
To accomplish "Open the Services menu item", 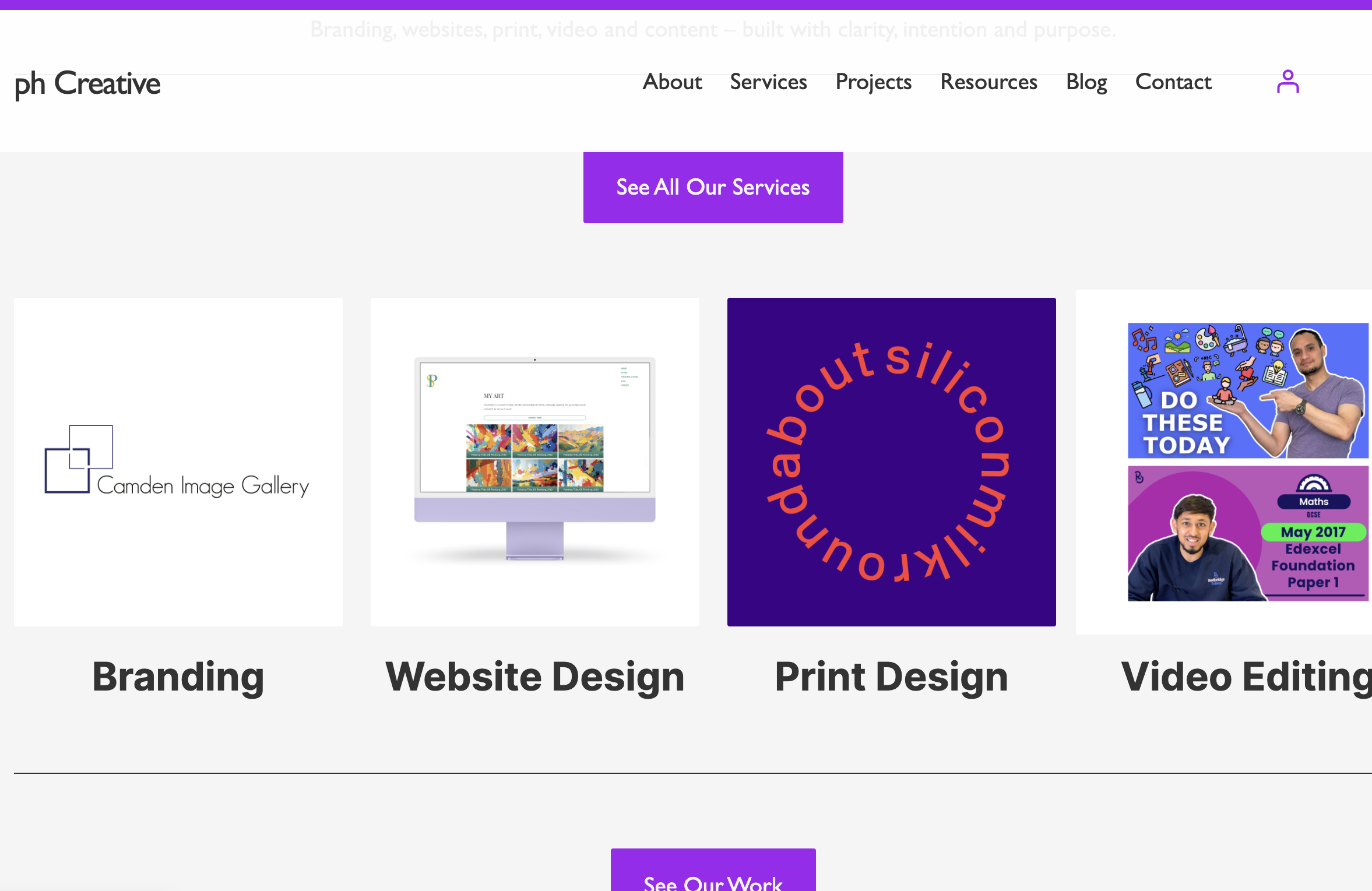I will [x=768, y=82].
